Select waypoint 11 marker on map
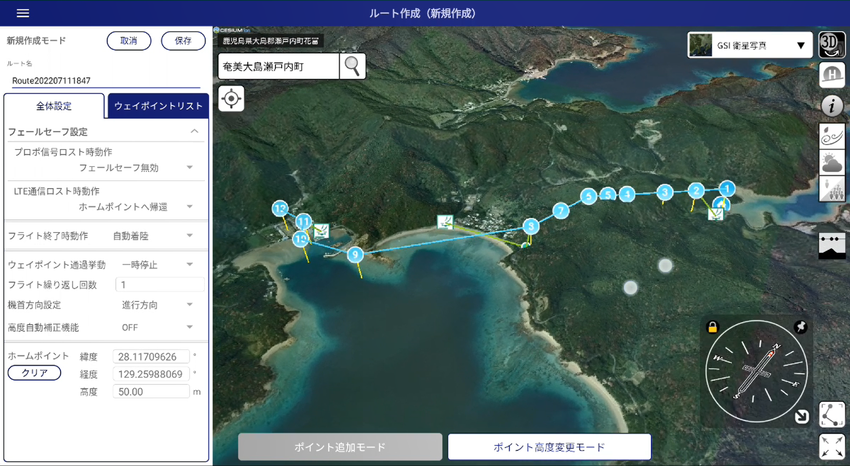The width and height of the screenshot is (850, 466). coord(304,221)
